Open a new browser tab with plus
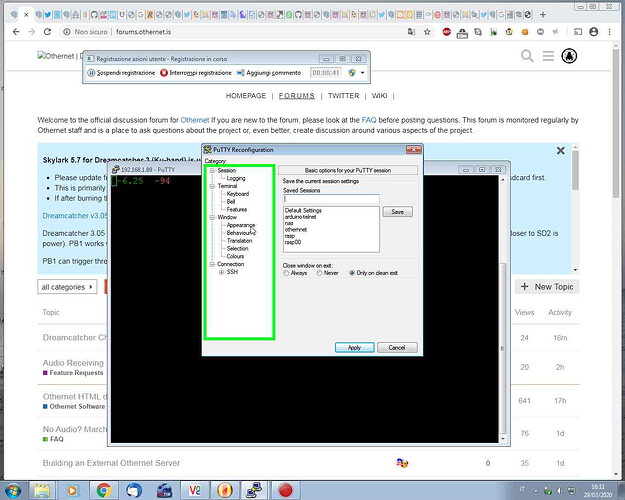 pyautogui.click(x=543, y=15)
